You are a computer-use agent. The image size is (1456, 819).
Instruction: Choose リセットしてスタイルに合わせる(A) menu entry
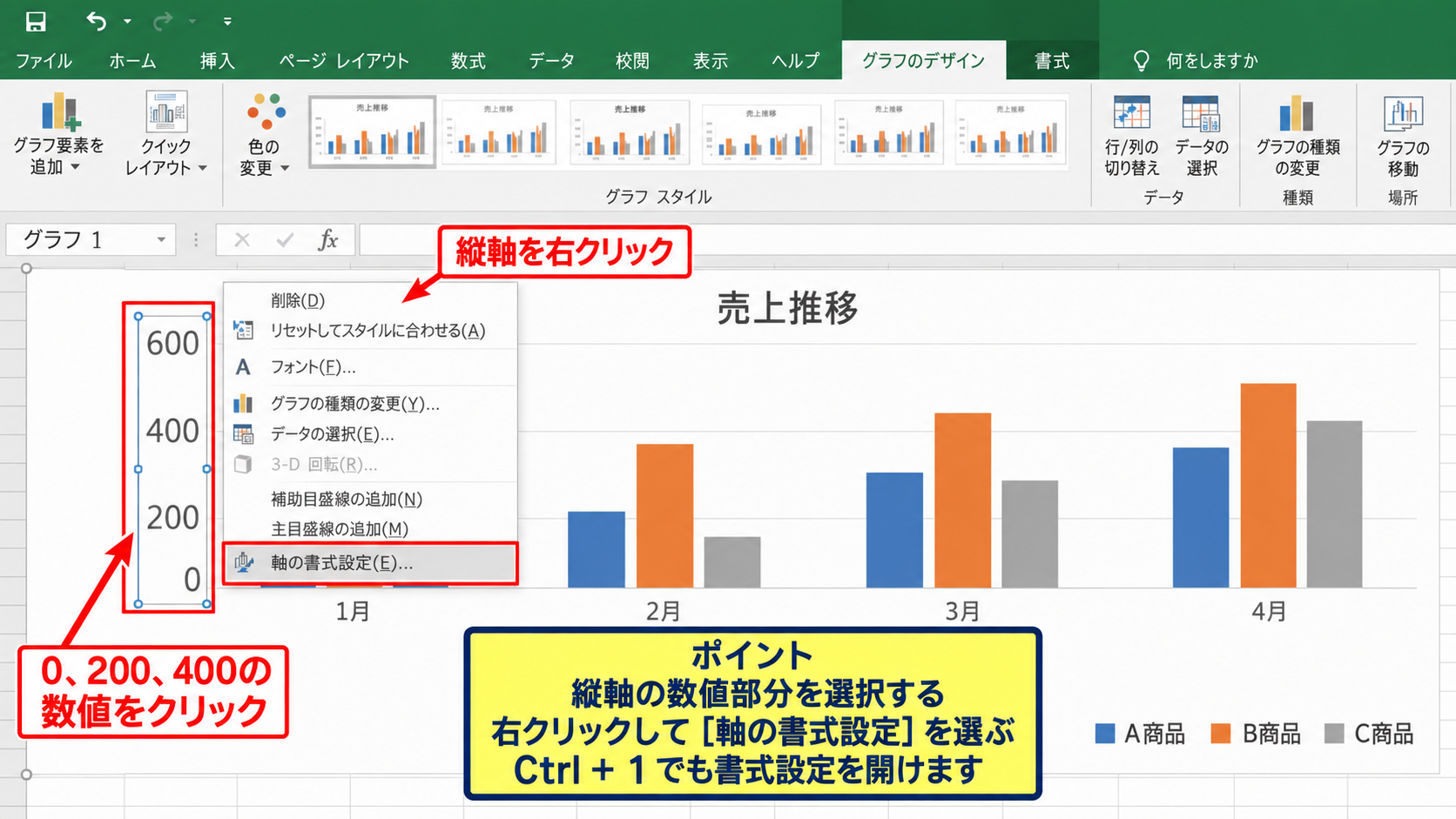coord(370,331)
